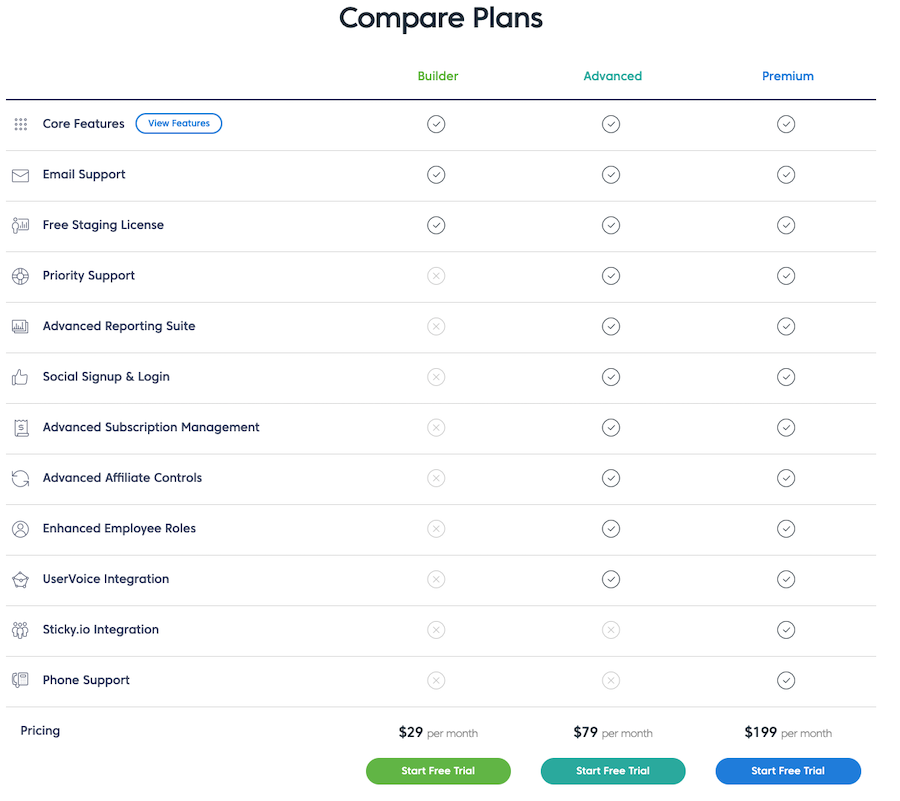Click the Email Support envelope icon
Screen dimensions: 900x801
tap(21, 176)
